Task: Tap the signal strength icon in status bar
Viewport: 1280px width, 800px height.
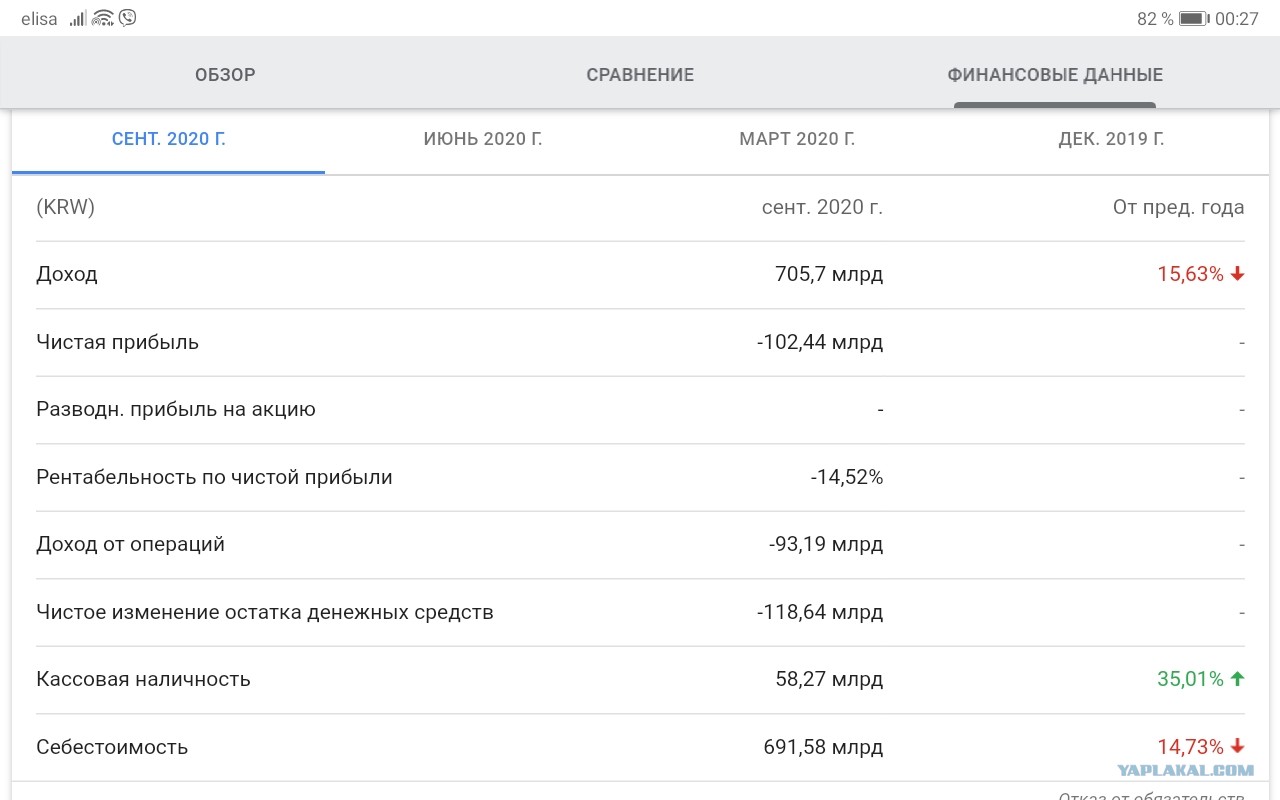Action: coord(78,18)
